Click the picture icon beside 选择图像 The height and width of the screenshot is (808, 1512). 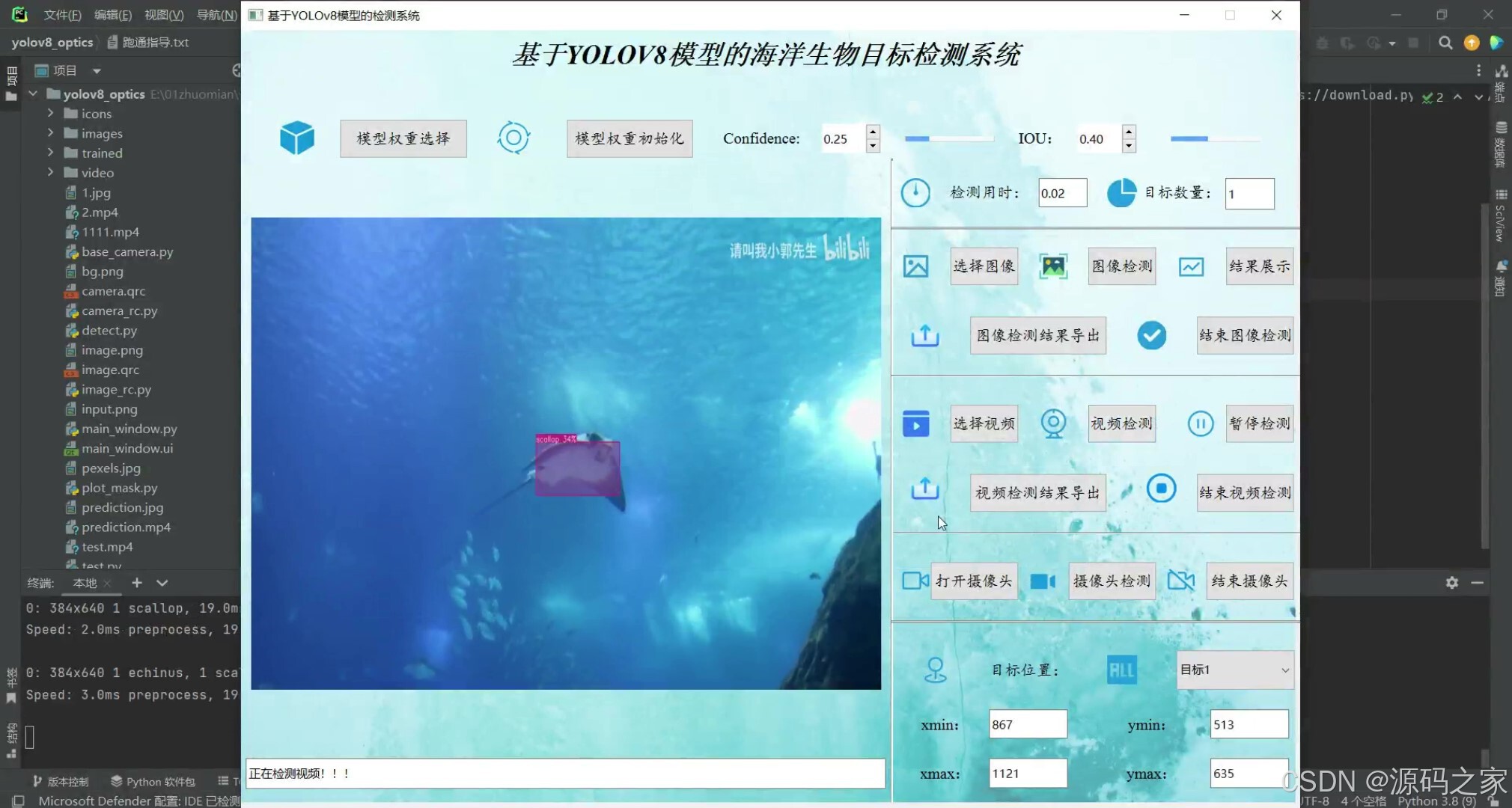click(916, 266)
